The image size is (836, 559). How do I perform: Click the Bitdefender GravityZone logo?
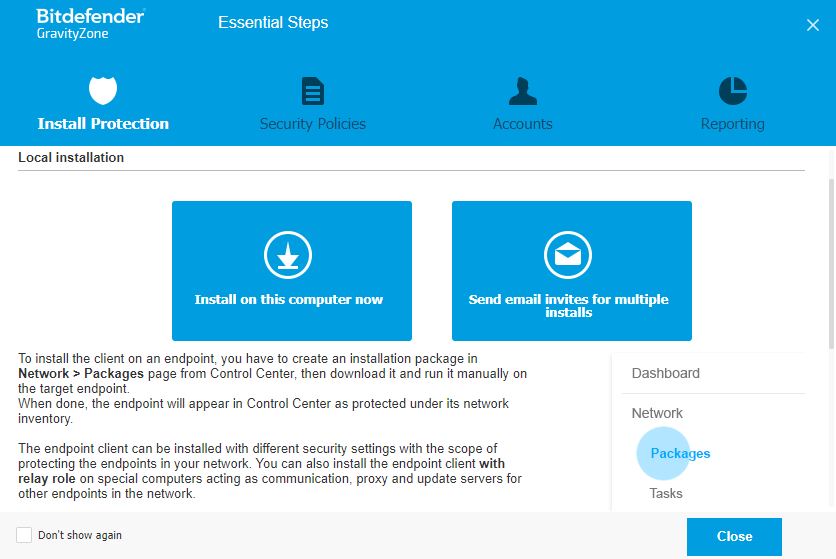pos(90,24)
